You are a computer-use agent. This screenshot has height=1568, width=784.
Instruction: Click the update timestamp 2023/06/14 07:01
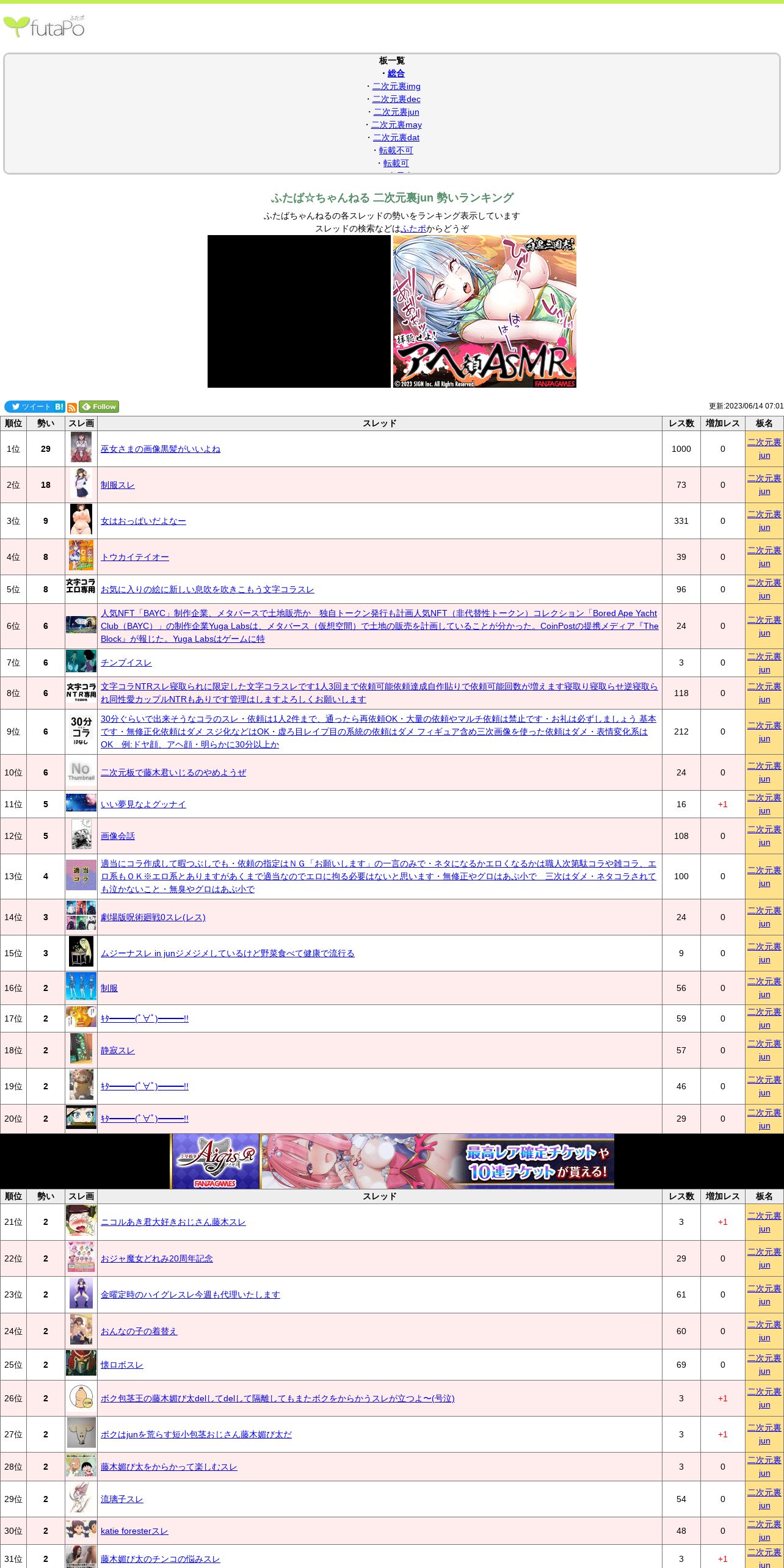pyautogui.click(x=746, y=406)
